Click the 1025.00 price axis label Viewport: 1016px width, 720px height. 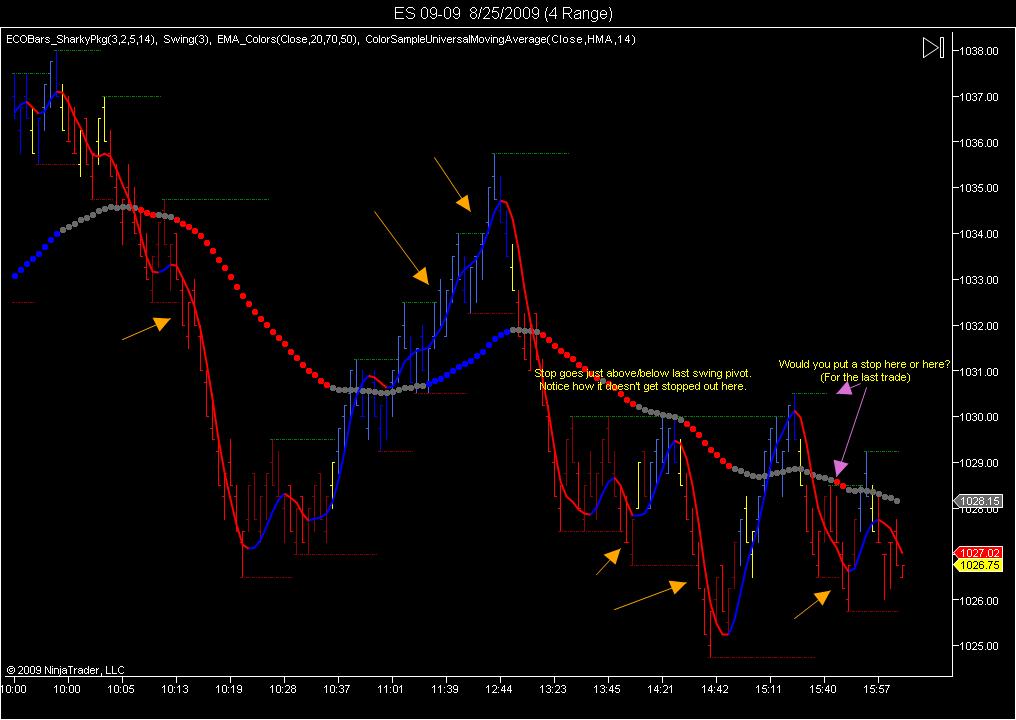pyautogui.click(x=978, y=646)
